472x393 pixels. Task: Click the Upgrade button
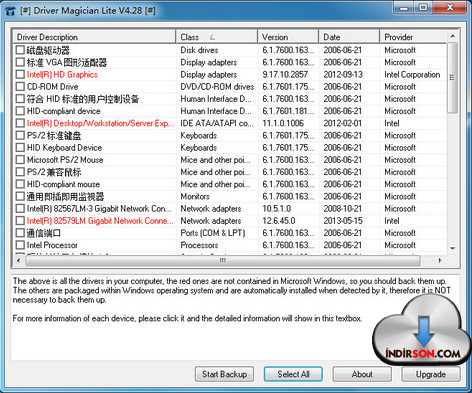pos(431,374)
